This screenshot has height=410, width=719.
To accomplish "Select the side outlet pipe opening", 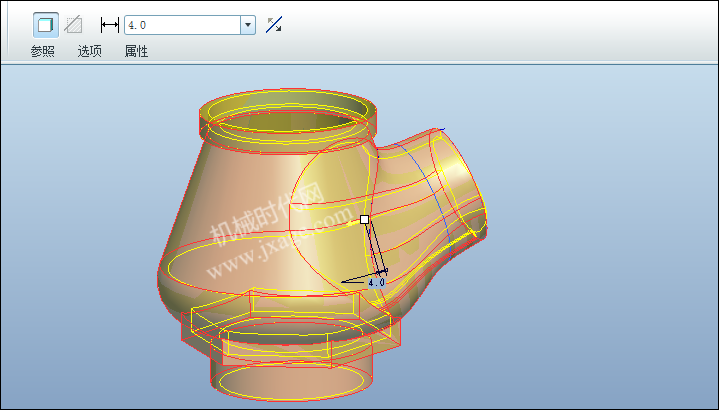I will click(x=459, y=181).
